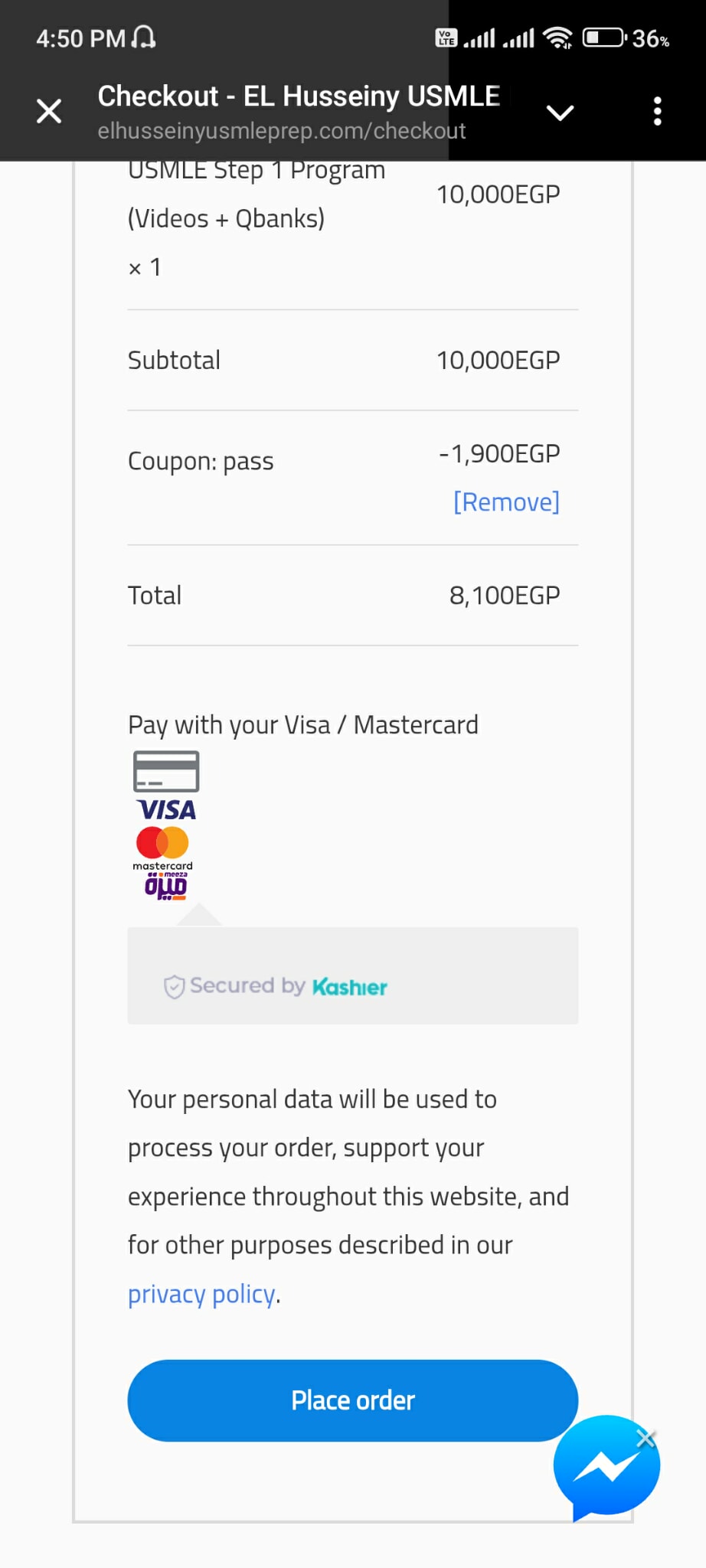The width and height of the screenshot is (706, 1568).
Task: Expand the page info chevron
Action: coord(560,113)
